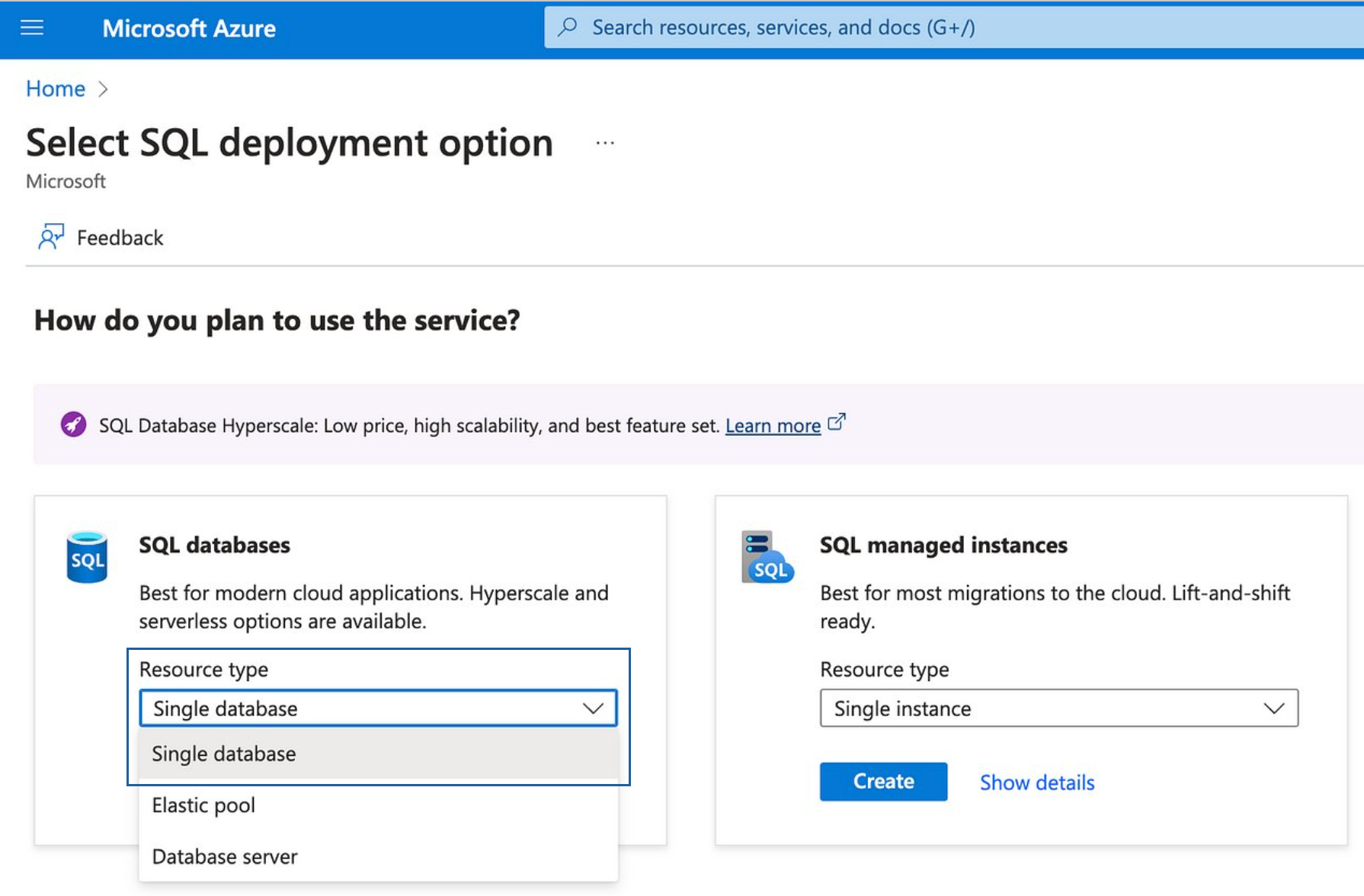The height and width of the screenshot is (896, 1364).
Task: Click chevron arrow on Single instance dropdown
Action: (x=1274, y=709)
